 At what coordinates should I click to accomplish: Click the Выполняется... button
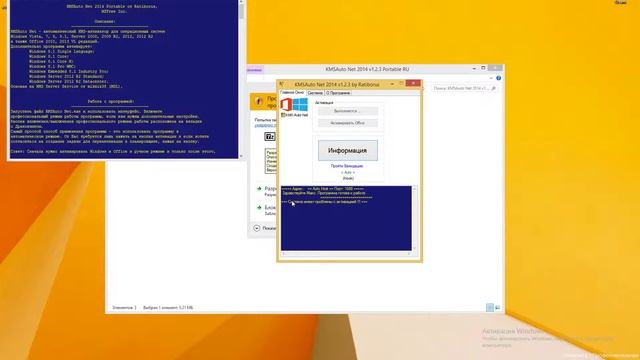click(x=348, y=111)
